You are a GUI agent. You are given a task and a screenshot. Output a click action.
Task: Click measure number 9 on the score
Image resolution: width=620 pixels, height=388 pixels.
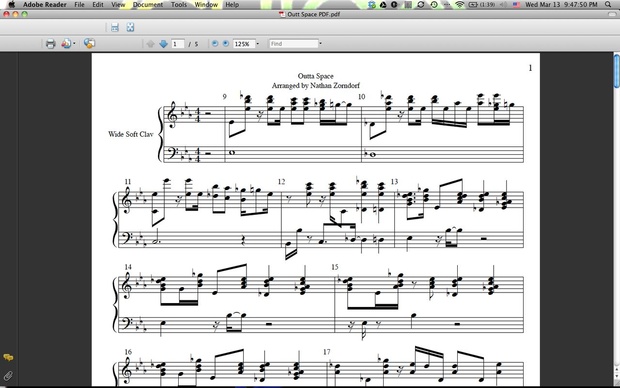tap(225, 97)
